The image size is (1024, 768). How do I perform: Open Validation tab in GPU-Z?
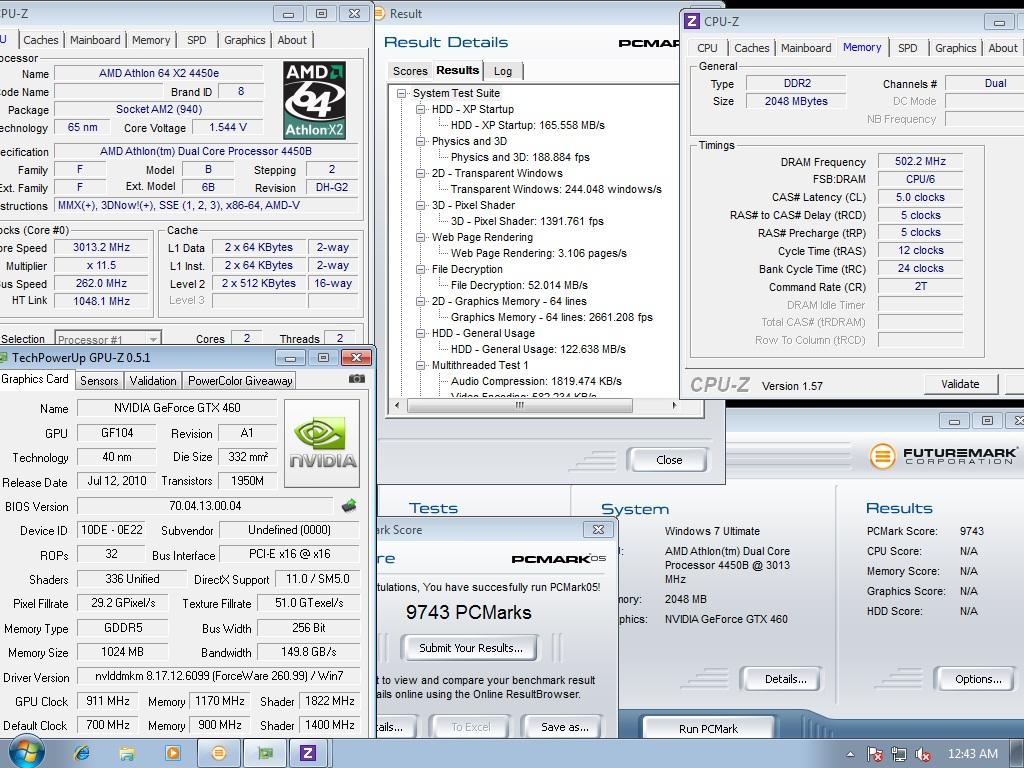153,381
